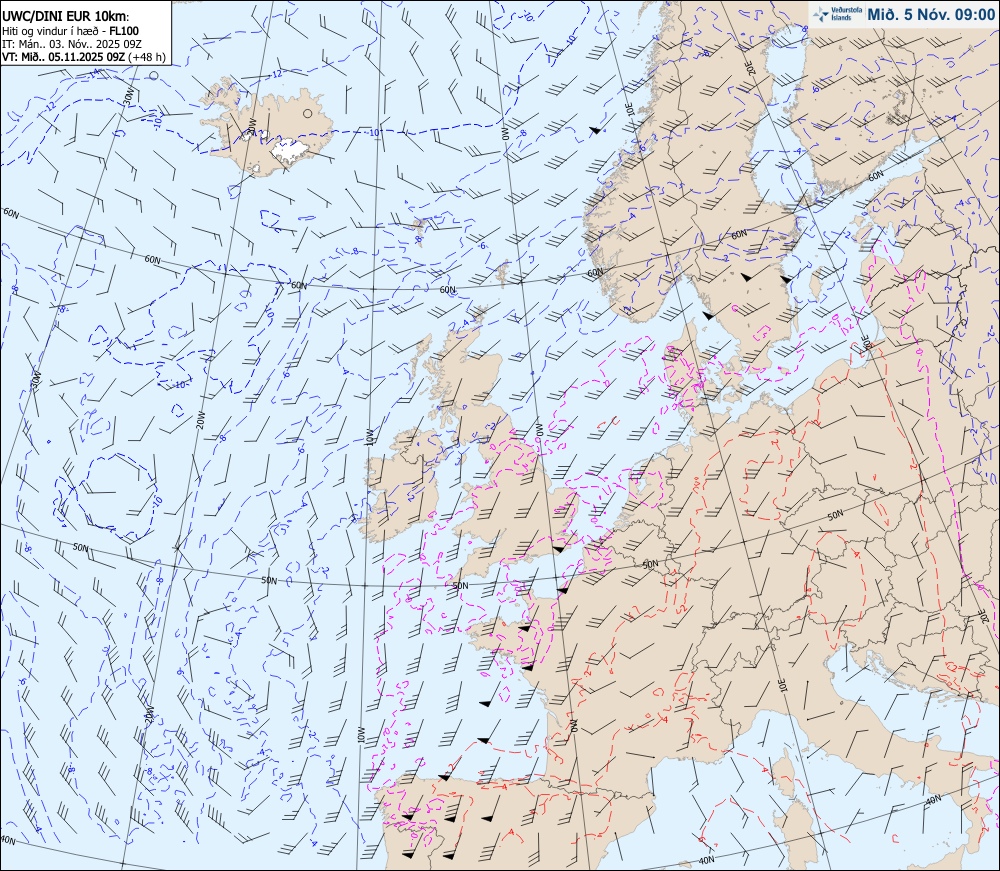The image size is (1000, 871).
Task: Click the circle marker over sea northwest of Iceland
Action: pyautogui.click(x=154, y=75)
